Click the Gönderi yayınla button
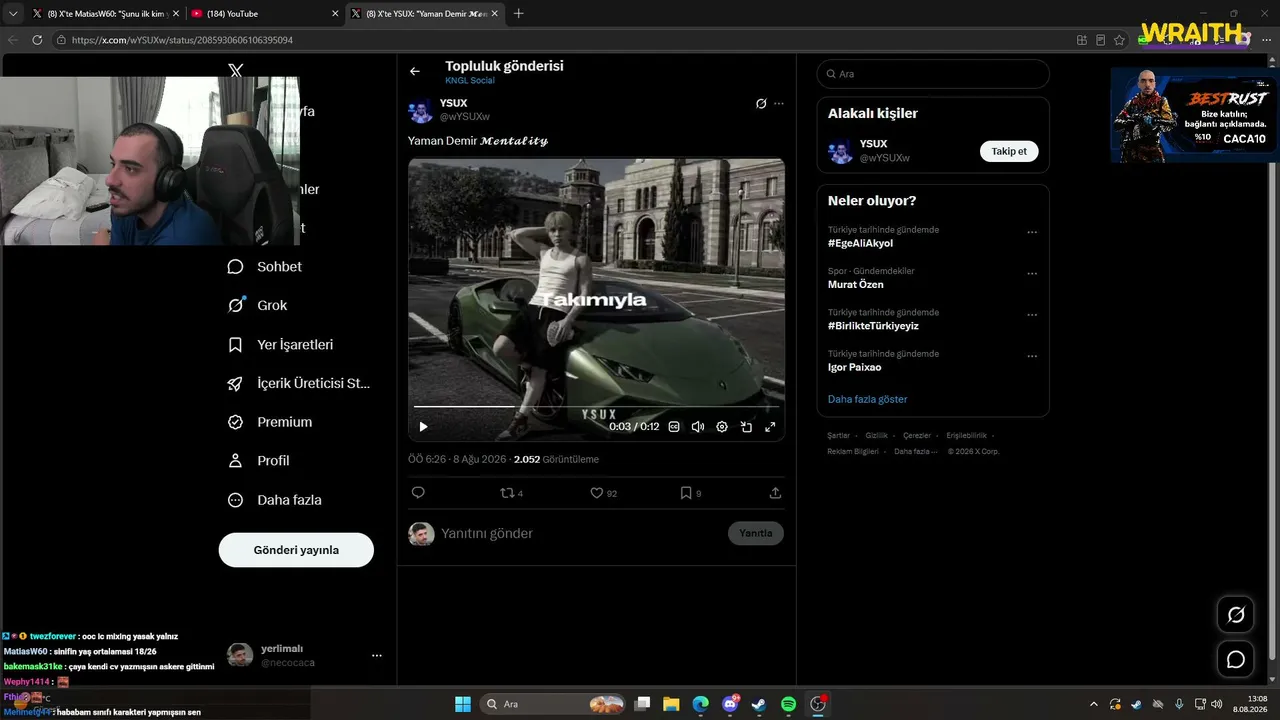Image resolution: width=1280 pixels, height=720 pixels. click(x=296, y=550)
